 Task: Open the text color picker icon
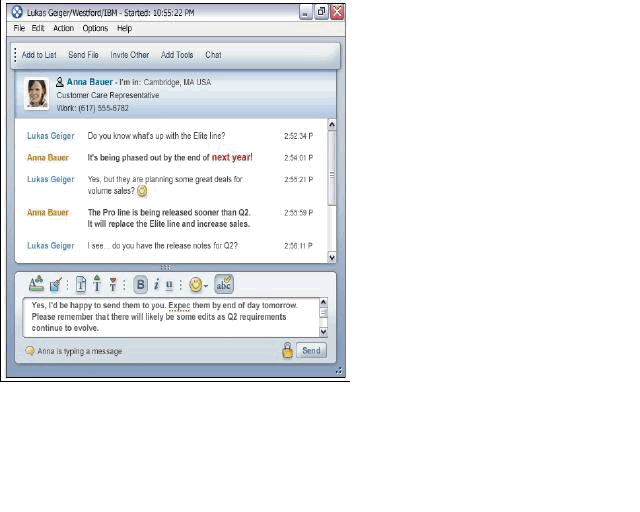(x=36, y=284)
